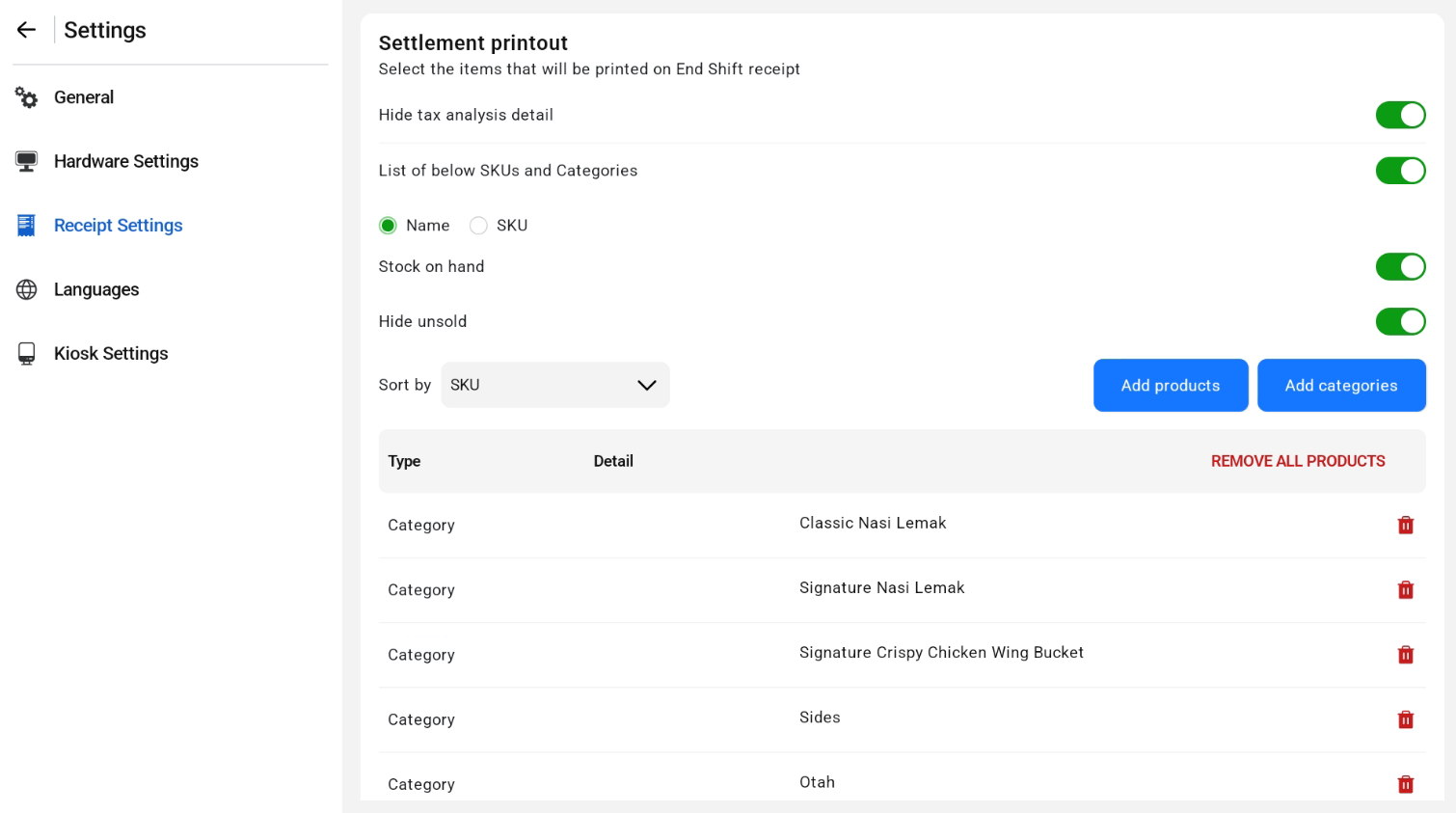Viewport: 1456px width, 813px height.
Task: Switch to Languages settings
Action: 96,289
